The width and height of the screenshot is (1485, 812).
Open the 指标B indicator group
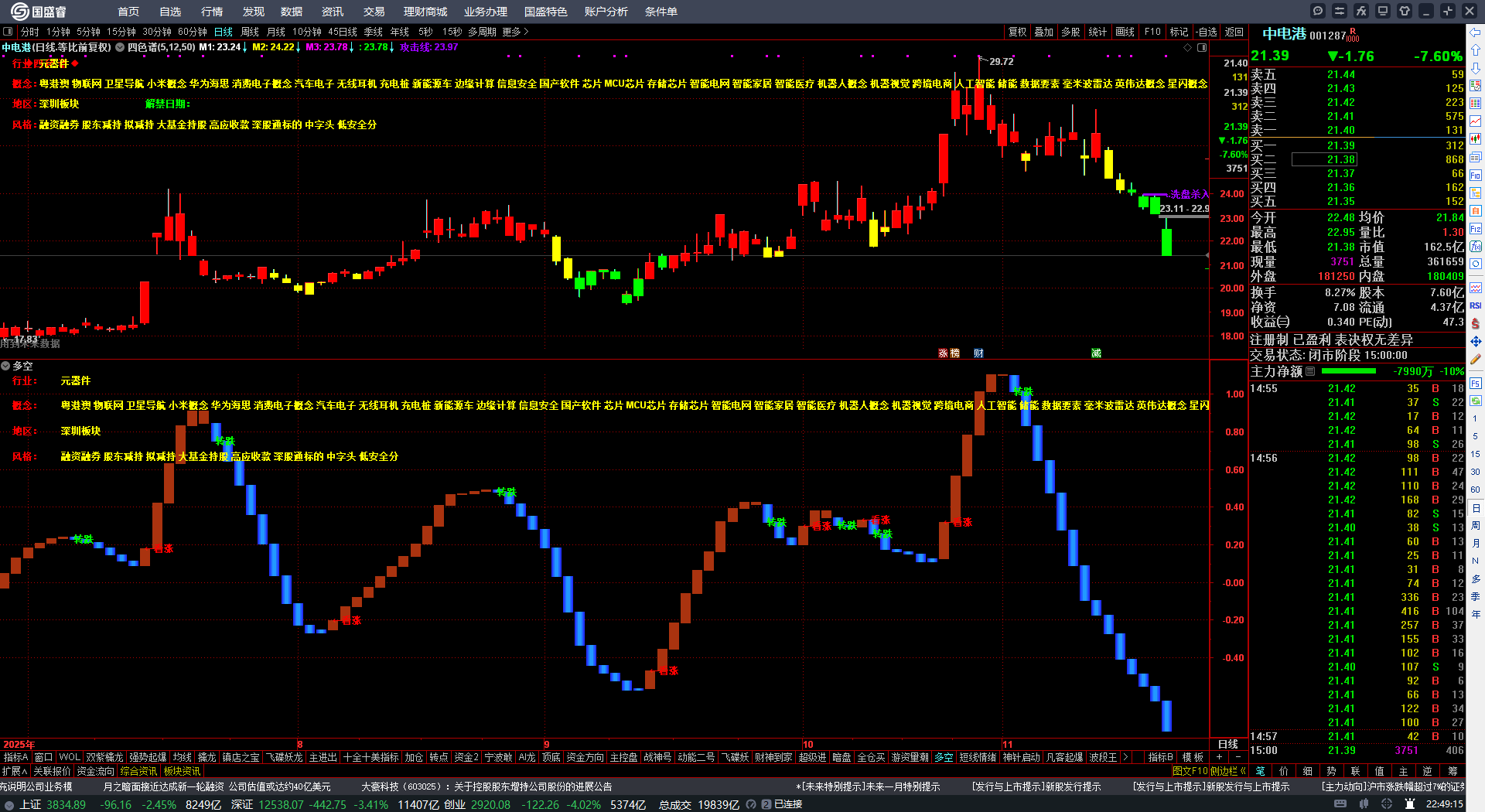1160,757
